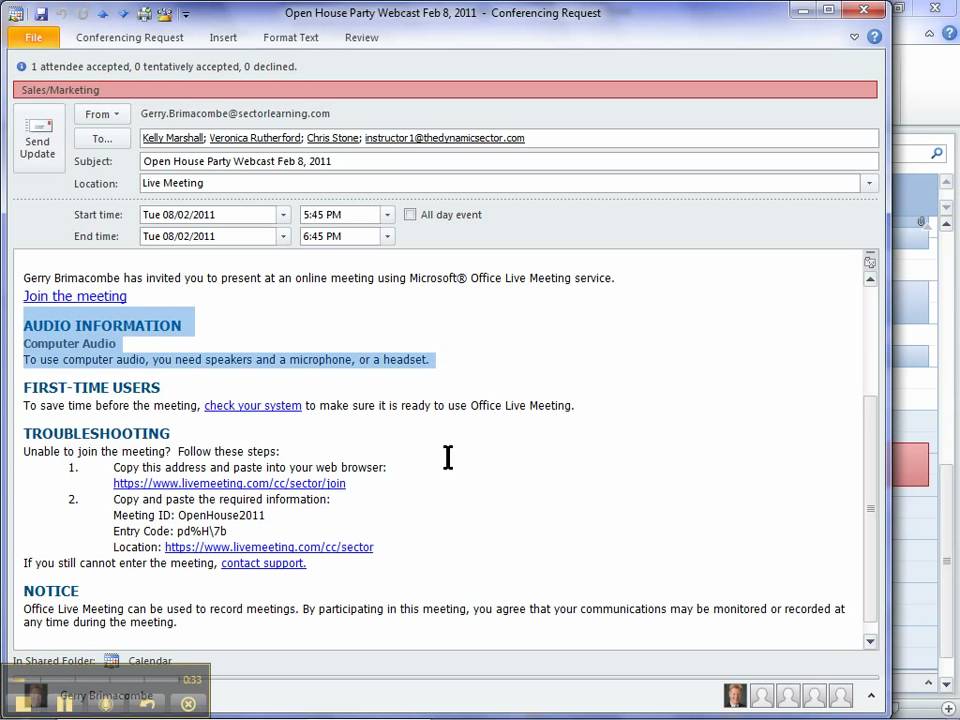Click the To... recipients button
The height and width of the screenshot is (720, 960).
[102, 139]
